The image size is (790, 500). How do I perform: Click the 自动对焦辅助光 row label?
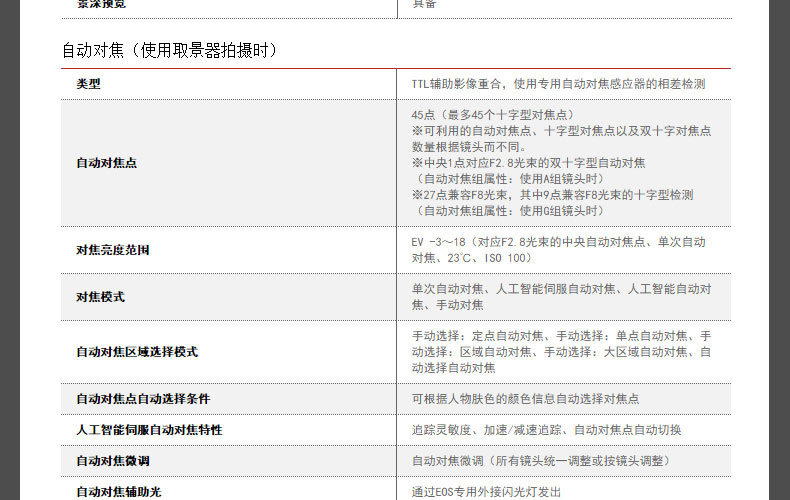coord(119,492)
